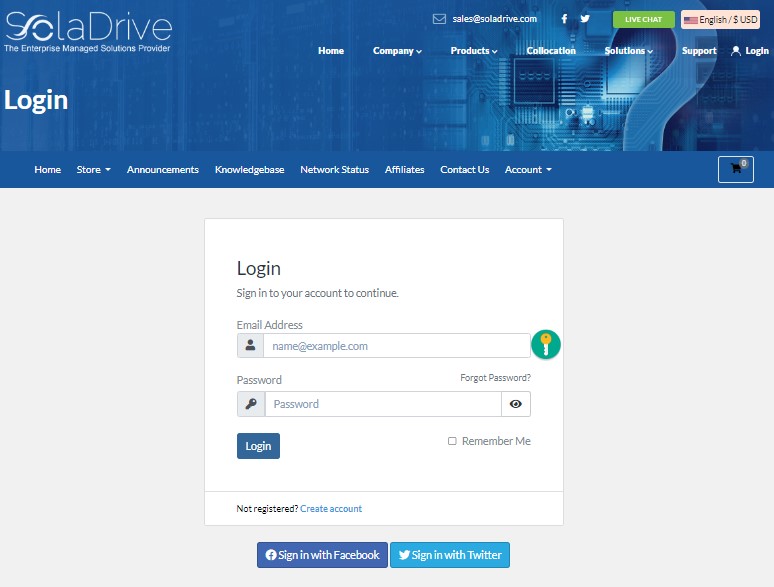
Task: Click the sales@soladrive.com email link
Action: pos(494,19)
